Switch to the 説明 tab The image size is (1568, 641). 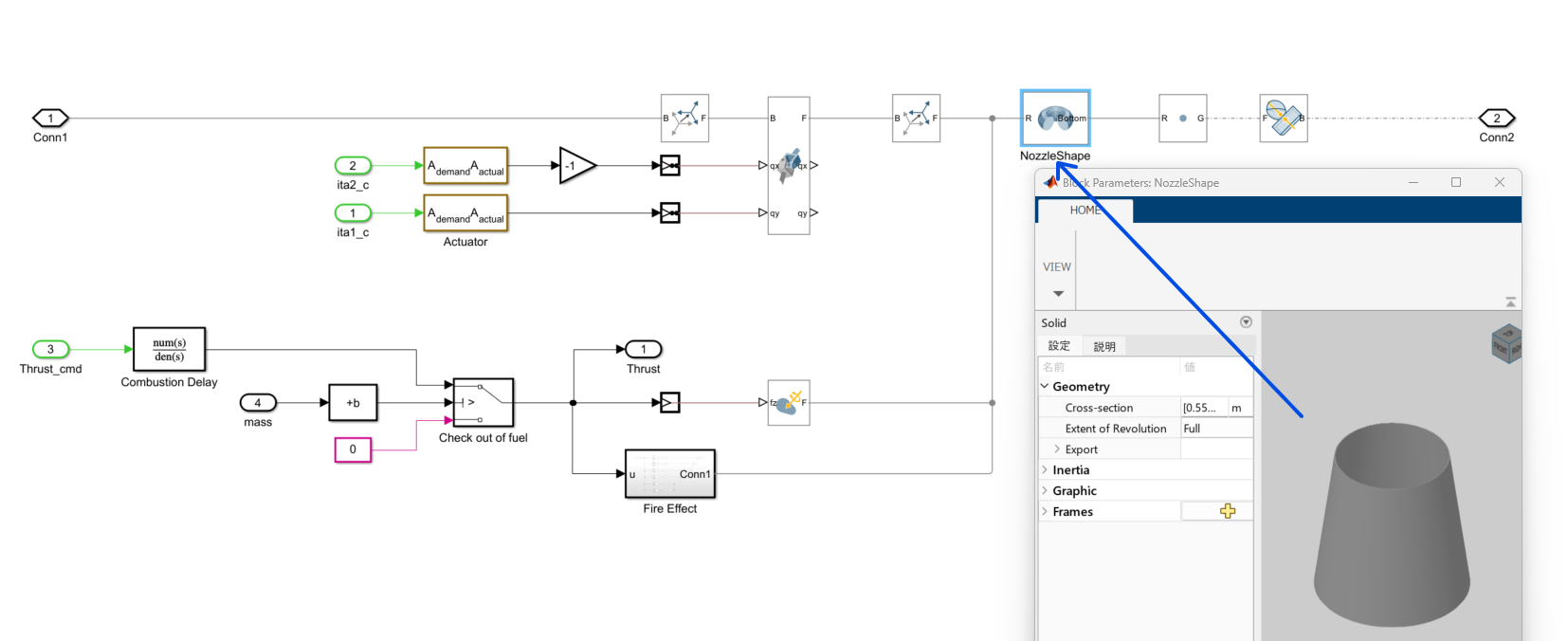[1104, 346]
